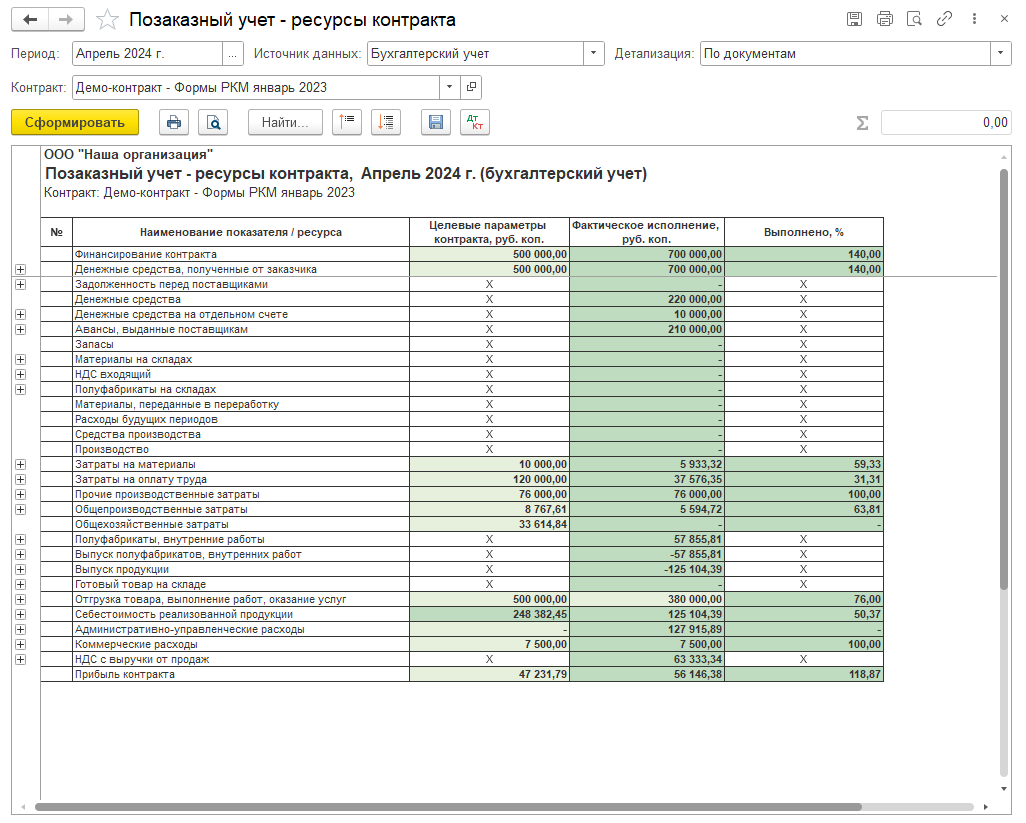This screenshot has height=823, width=1026.
Task: Click the Детализация field По документам
Action: pos(845,54)
